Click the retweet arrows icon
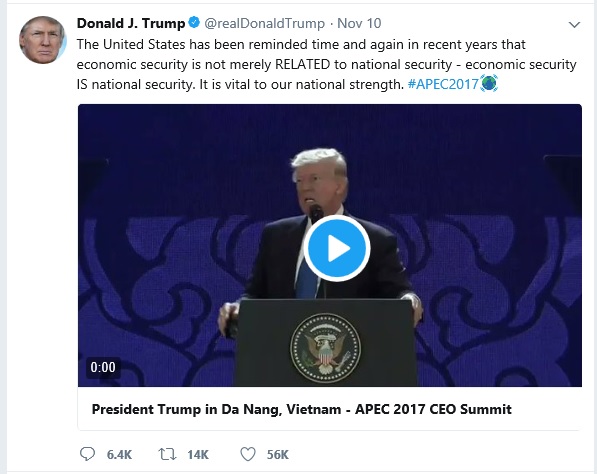The width and height of the screenshot is (597, 474). [x=167, y=454]
